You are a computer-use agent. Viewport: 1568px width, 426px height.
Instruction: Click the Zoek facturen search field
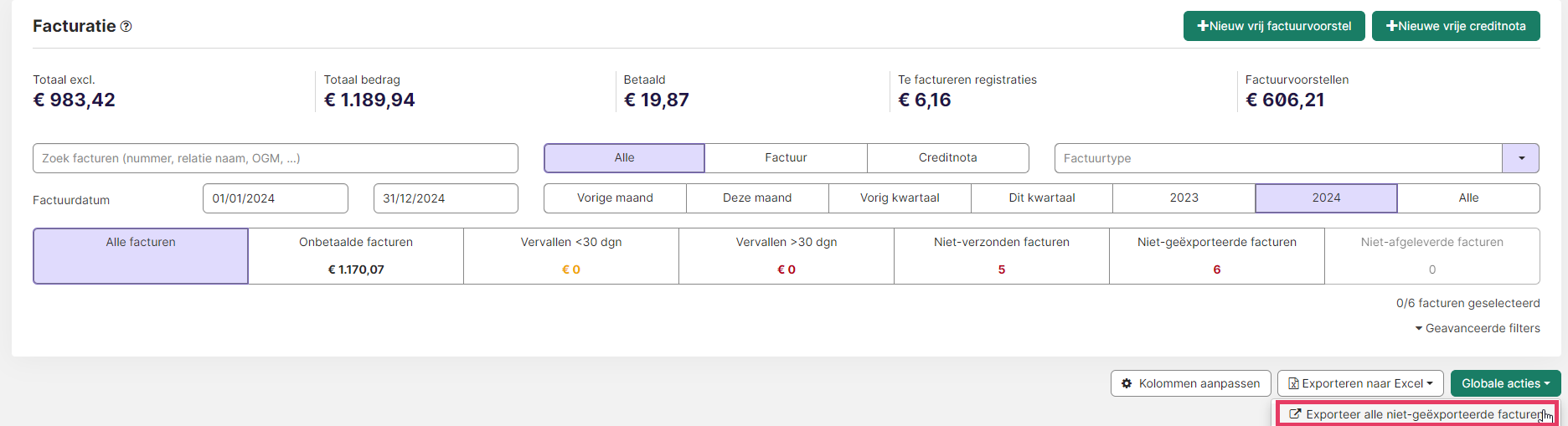[276, 158]
